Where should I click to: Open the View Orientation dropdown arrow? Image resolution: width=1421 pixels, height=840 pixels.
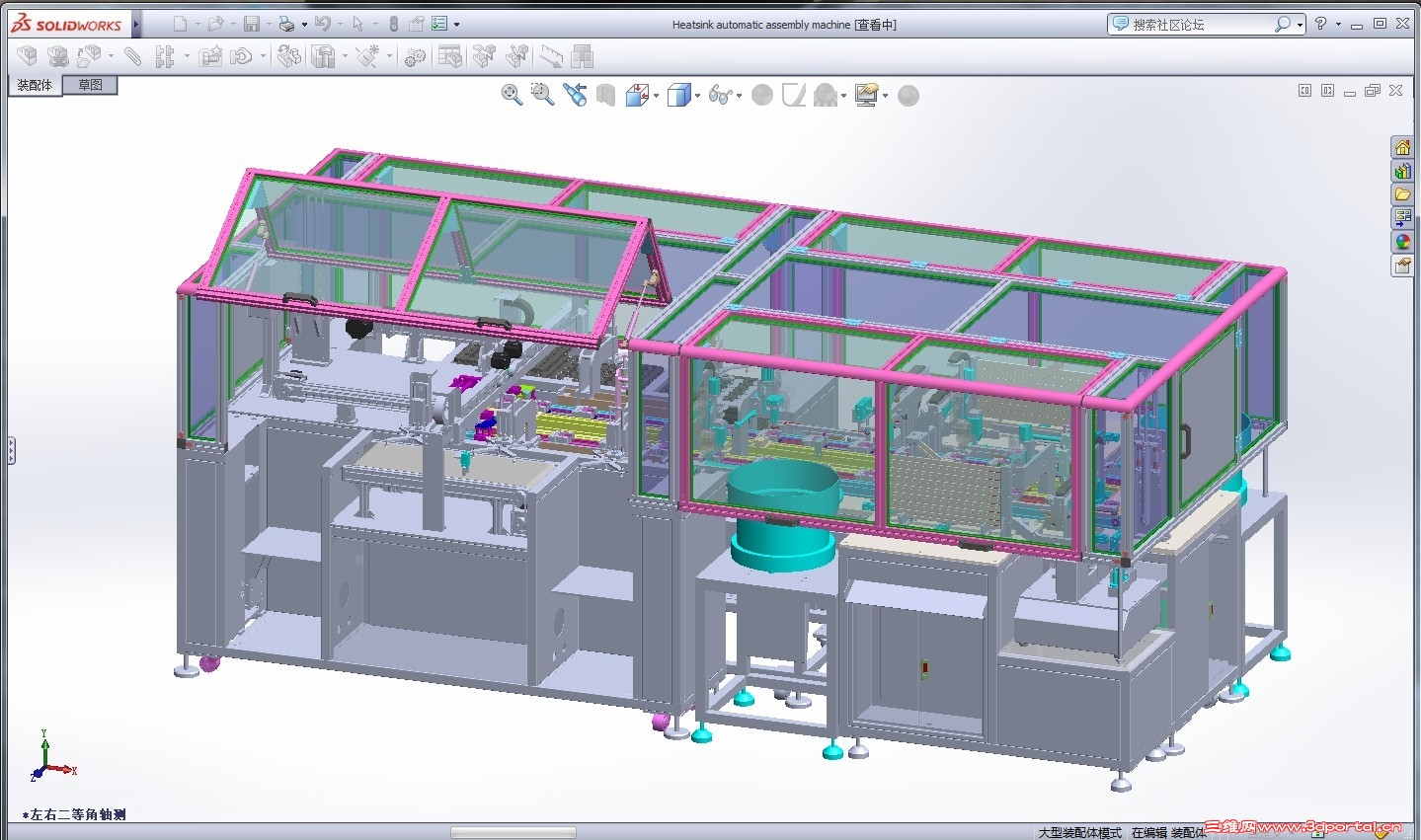(656, 96)
